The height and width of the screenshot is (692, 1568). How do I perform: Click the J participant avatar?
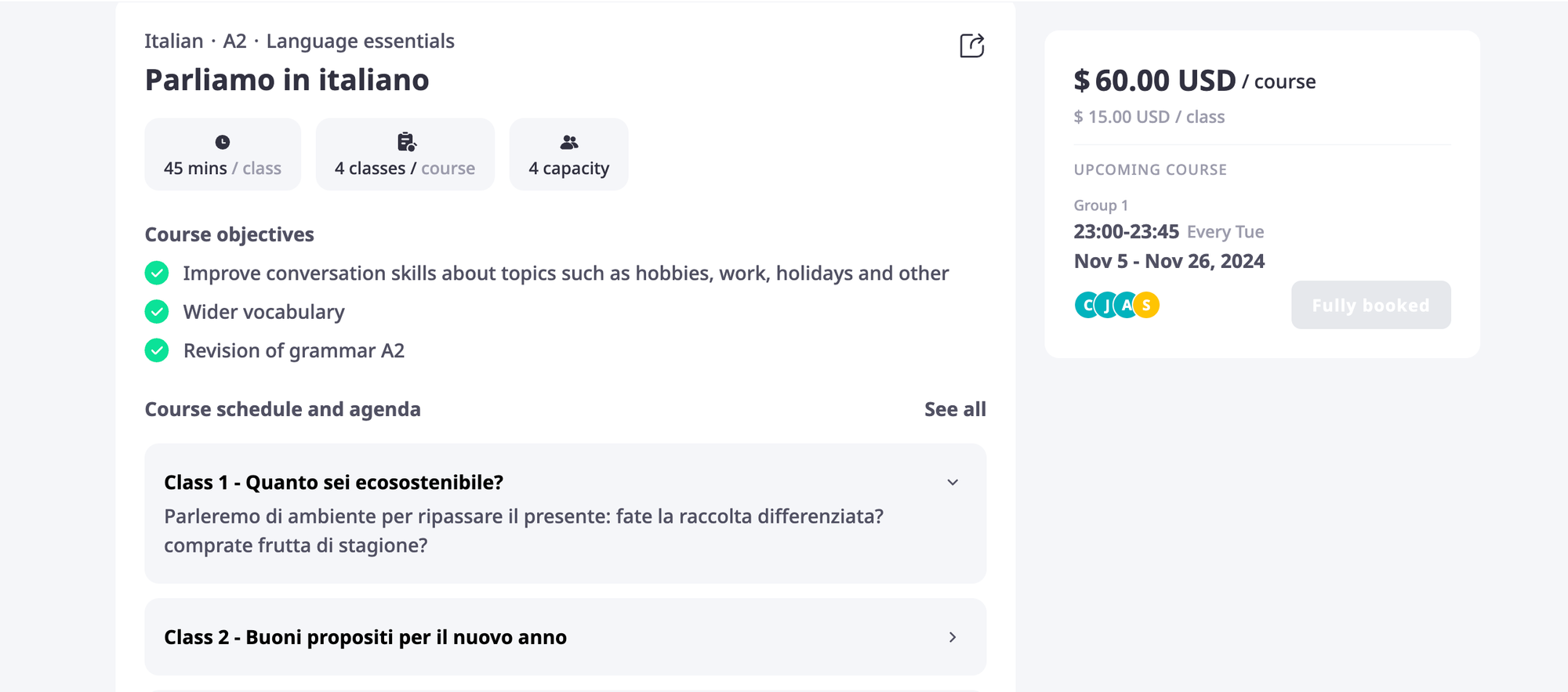coord(1105,305)
